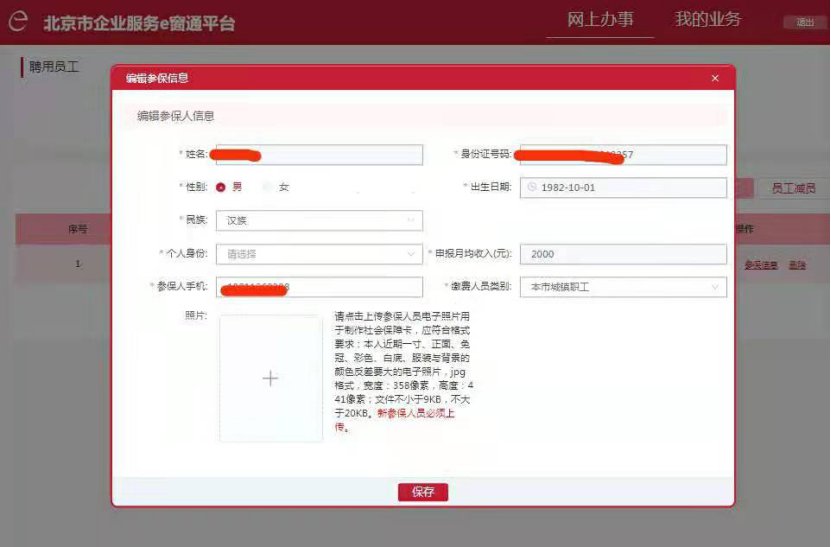Click the 员工减员 button
This screenshot has height=547, width=831.
[792, 189]
